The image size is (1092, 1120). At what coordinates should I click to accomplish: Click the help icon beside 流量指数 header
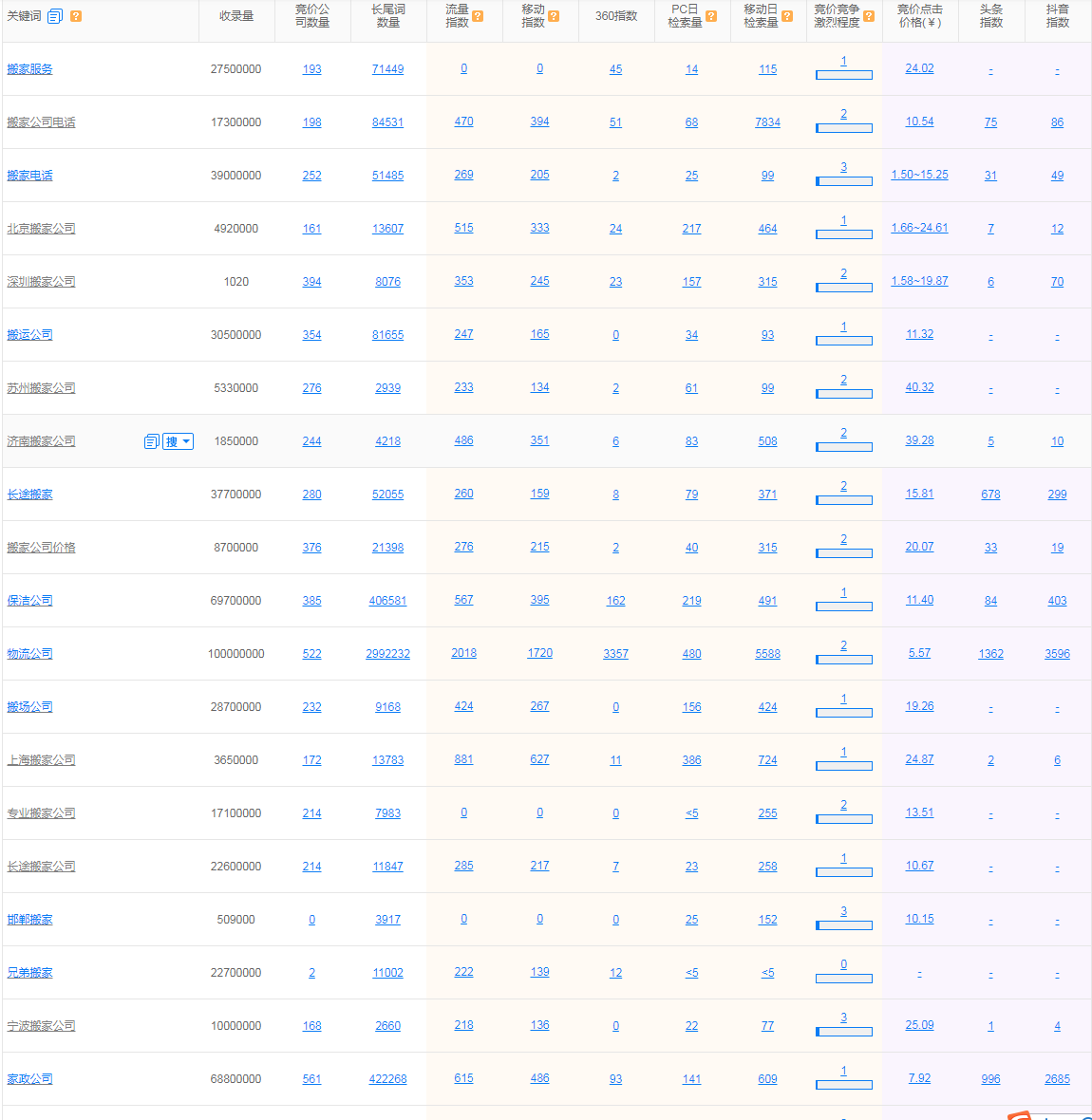pyautogui.click(x=478, y=16)
